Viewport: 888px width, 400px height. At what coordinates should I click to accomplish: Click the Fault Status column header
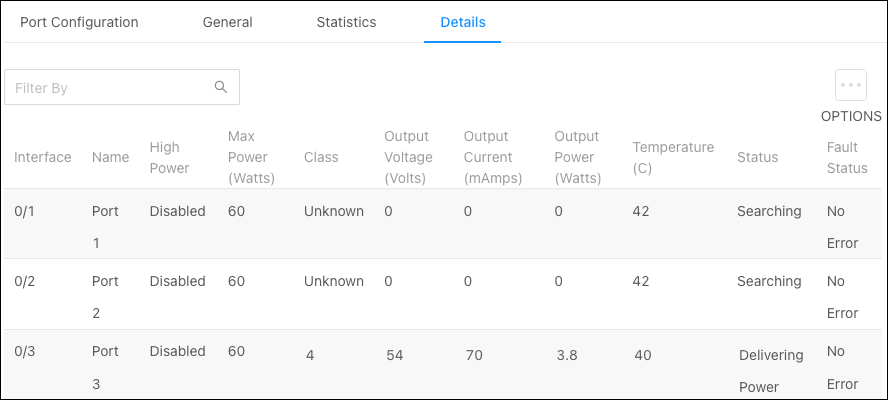[x=847, y=158]
